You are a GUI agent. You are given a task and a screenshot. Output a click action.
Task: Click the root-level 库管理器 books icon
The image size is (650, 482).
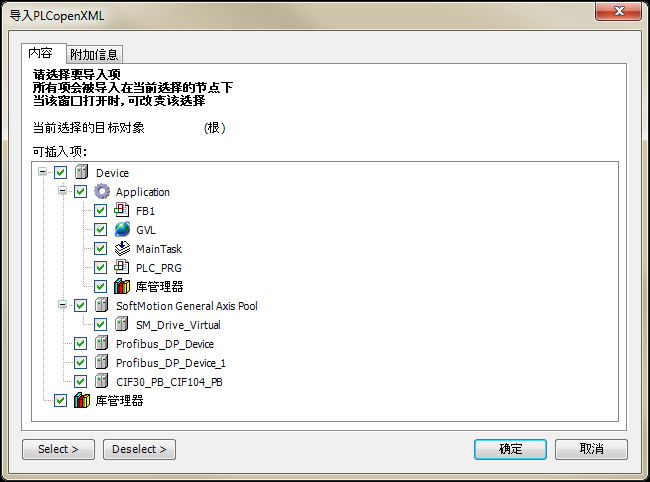(82, 400)
